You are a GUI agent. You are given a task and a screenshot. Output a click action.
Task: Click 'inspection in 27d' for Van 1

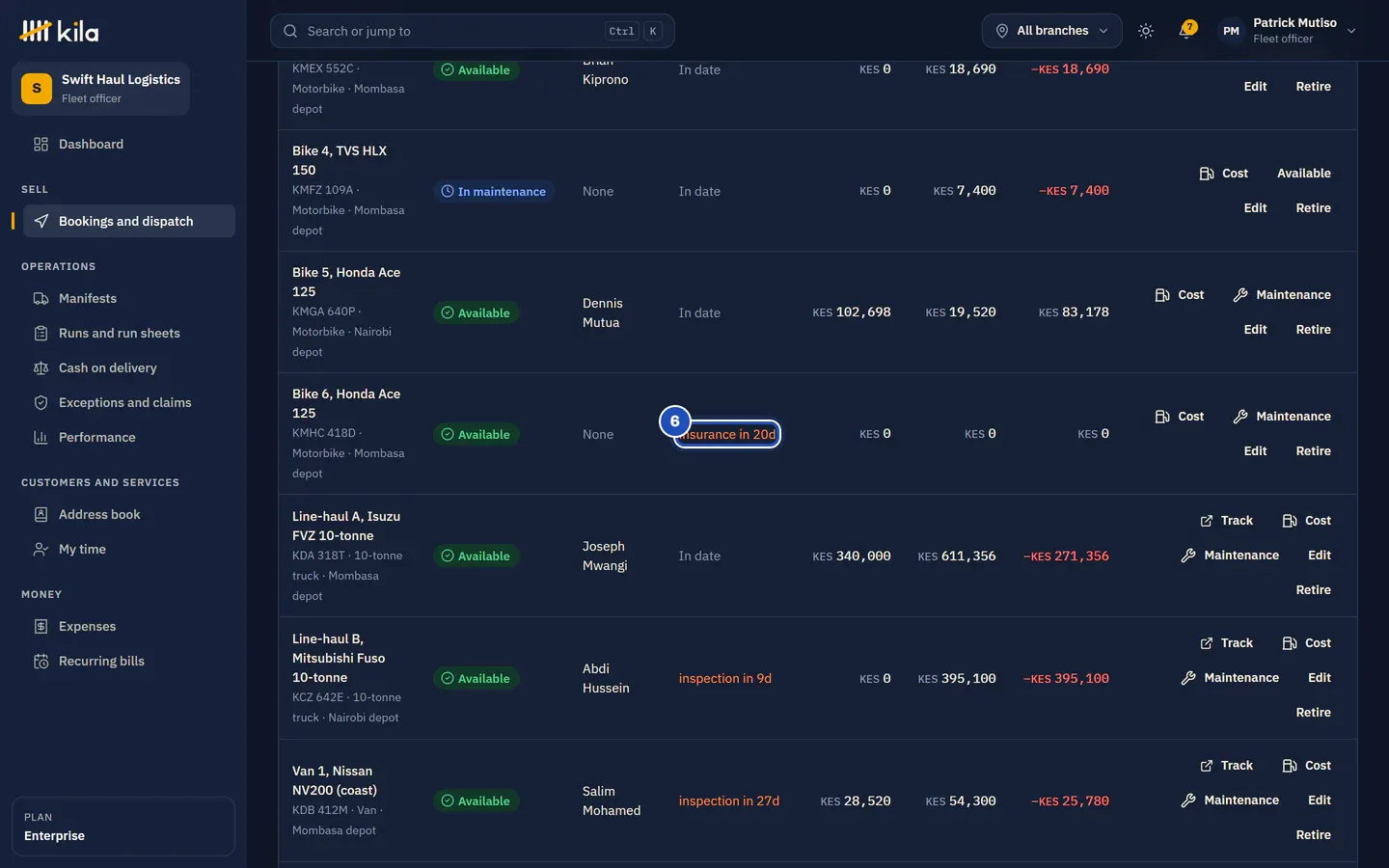pos(729,801)
